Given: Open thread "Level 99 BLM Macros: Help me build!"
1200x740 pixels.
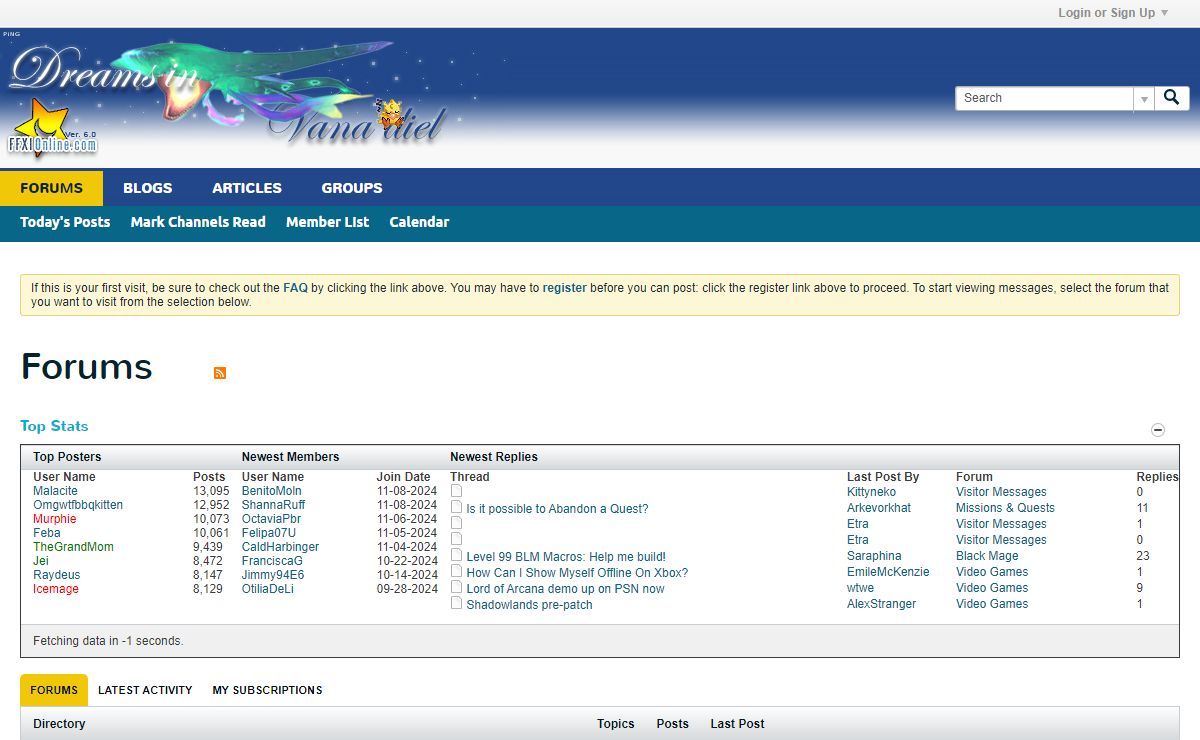Looking at the screenshot, I should click(566, 557).
